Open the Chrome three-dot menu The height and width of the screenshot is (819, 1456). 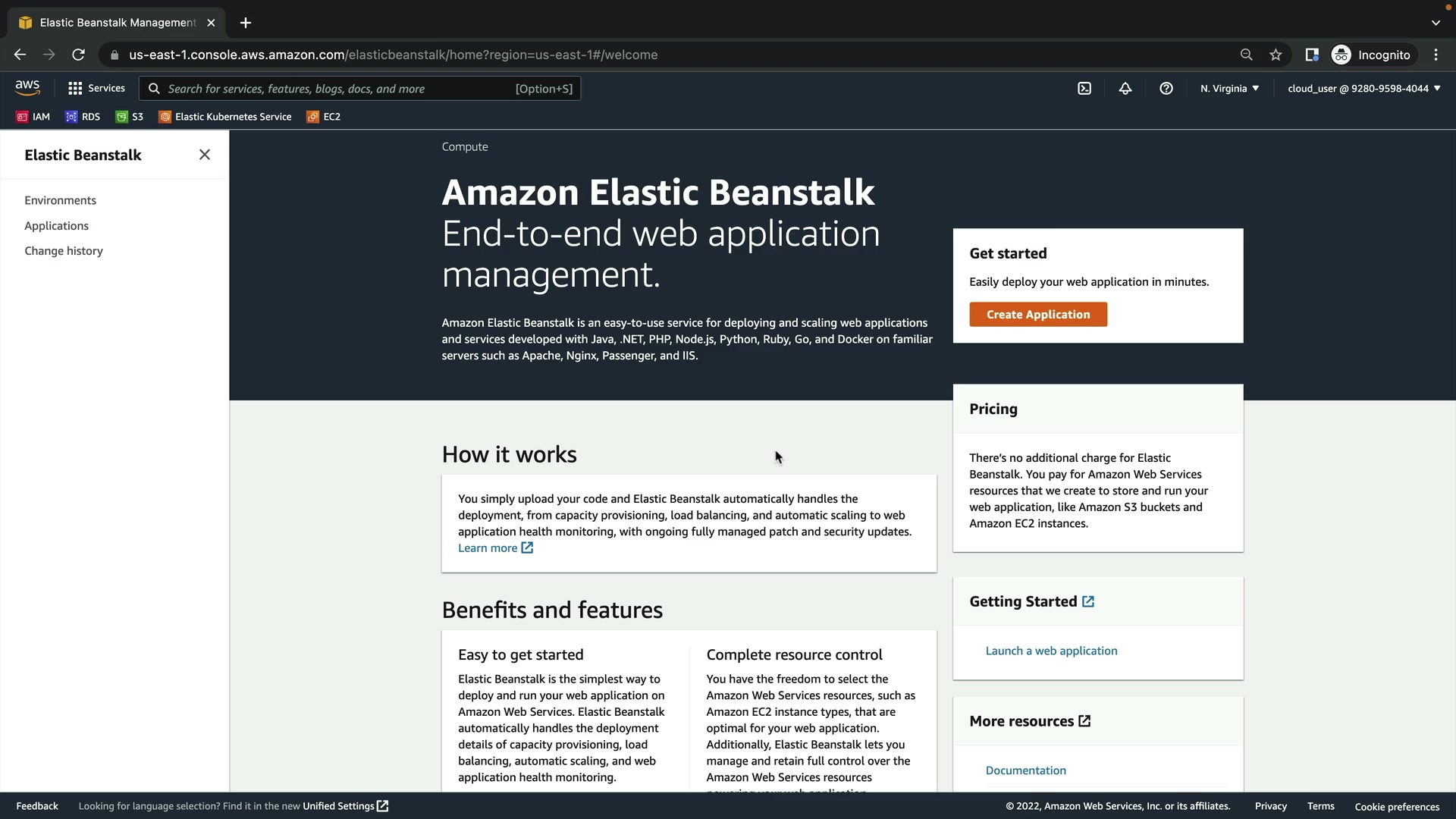pos(1436,55)
